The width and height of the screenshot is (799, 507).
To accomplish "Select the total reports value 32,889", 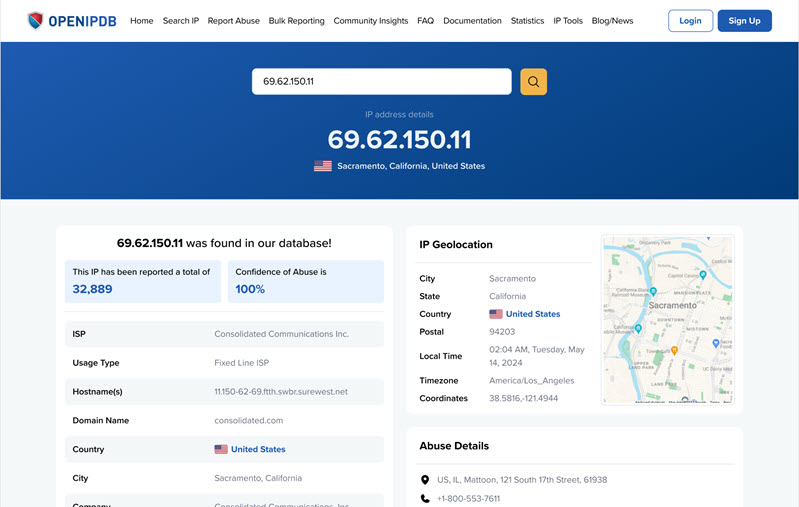I will [92, 289].
